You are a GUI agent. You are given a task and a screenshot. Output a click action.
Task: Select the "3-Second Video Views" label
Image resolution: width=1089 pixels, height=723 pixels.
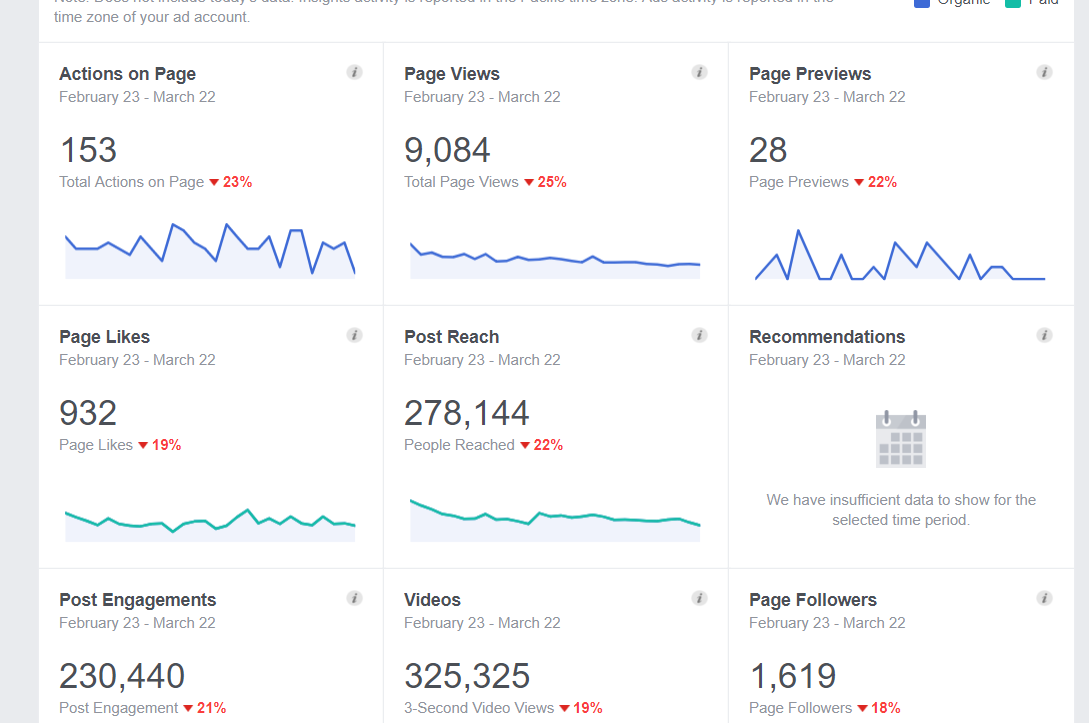(x=479, y=708)
